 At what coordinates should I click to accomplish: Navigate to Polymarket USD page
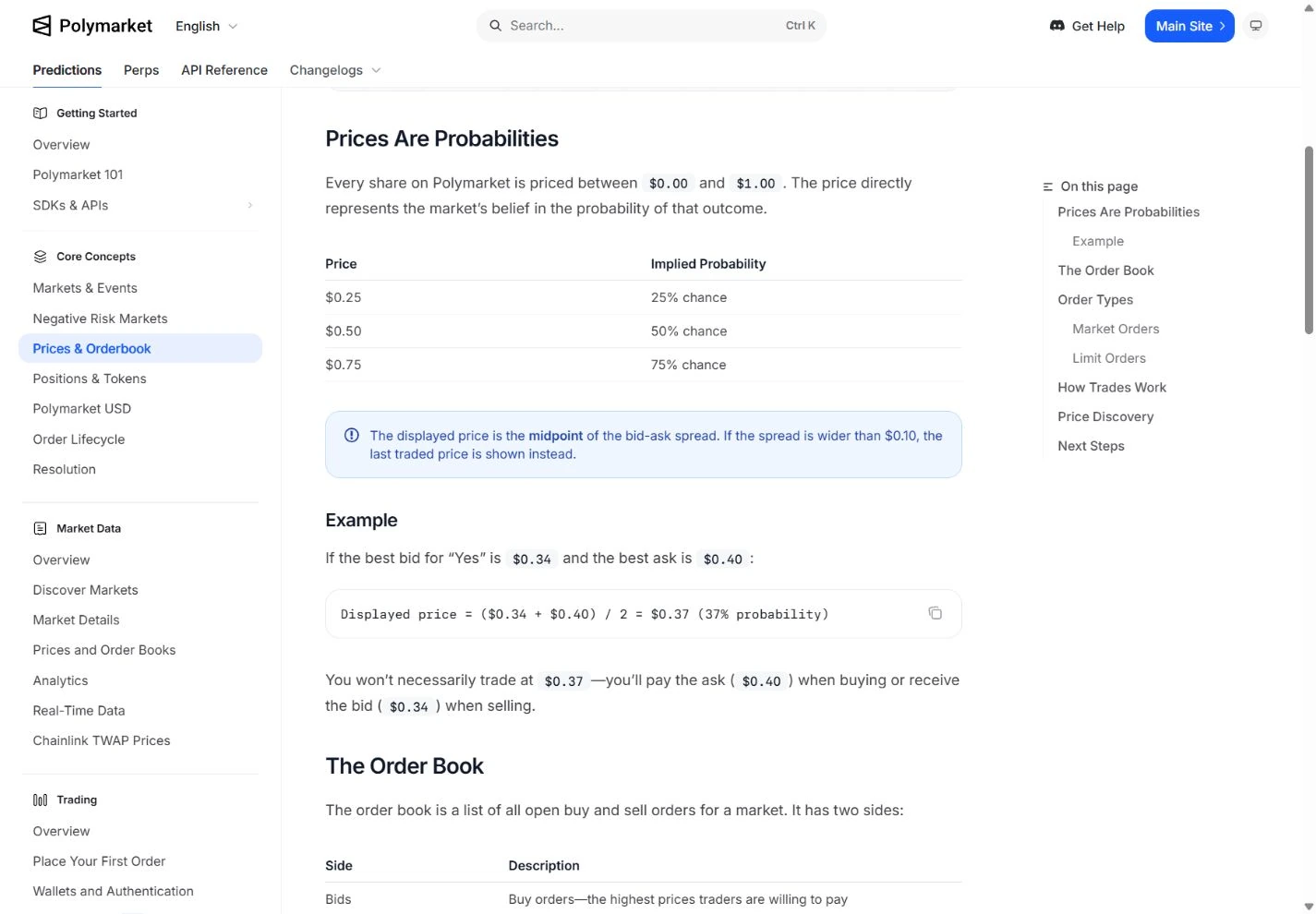(x=81, y=408)
